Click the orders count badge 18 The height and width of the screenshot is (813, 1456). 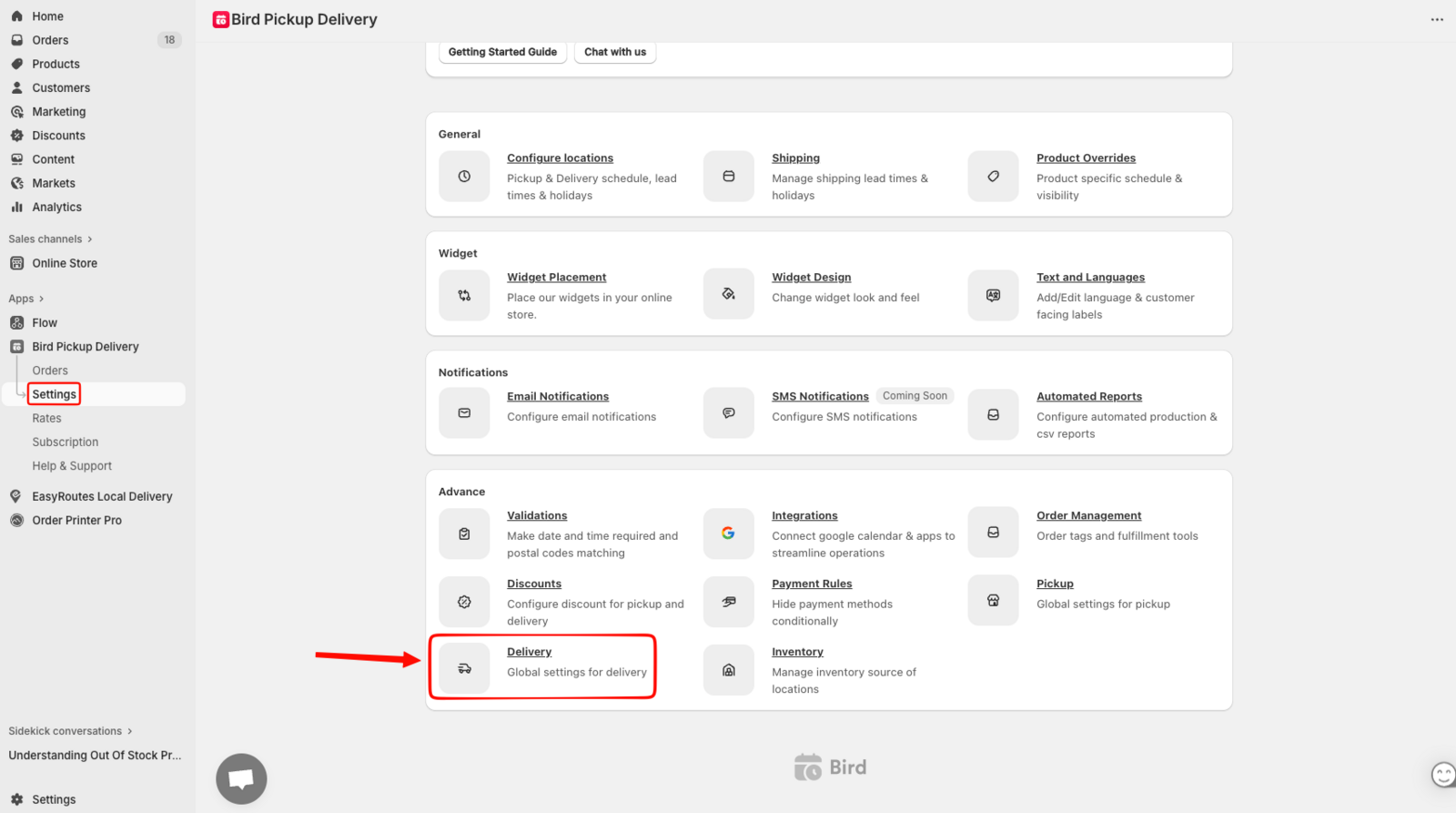coord(169,40)
